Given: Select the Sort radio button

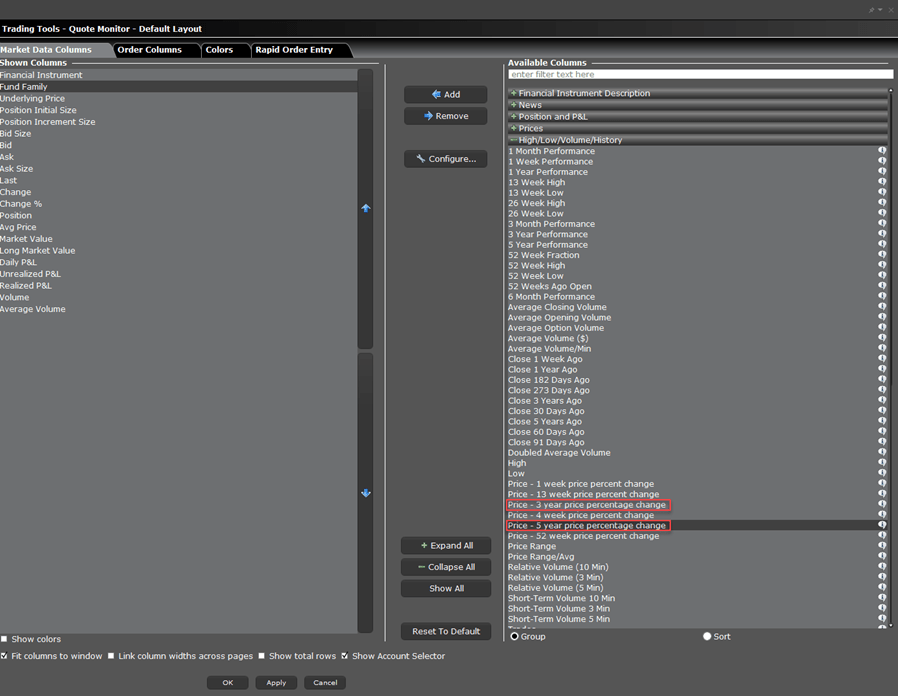Looking at the screenshot, I should (707, 636).
